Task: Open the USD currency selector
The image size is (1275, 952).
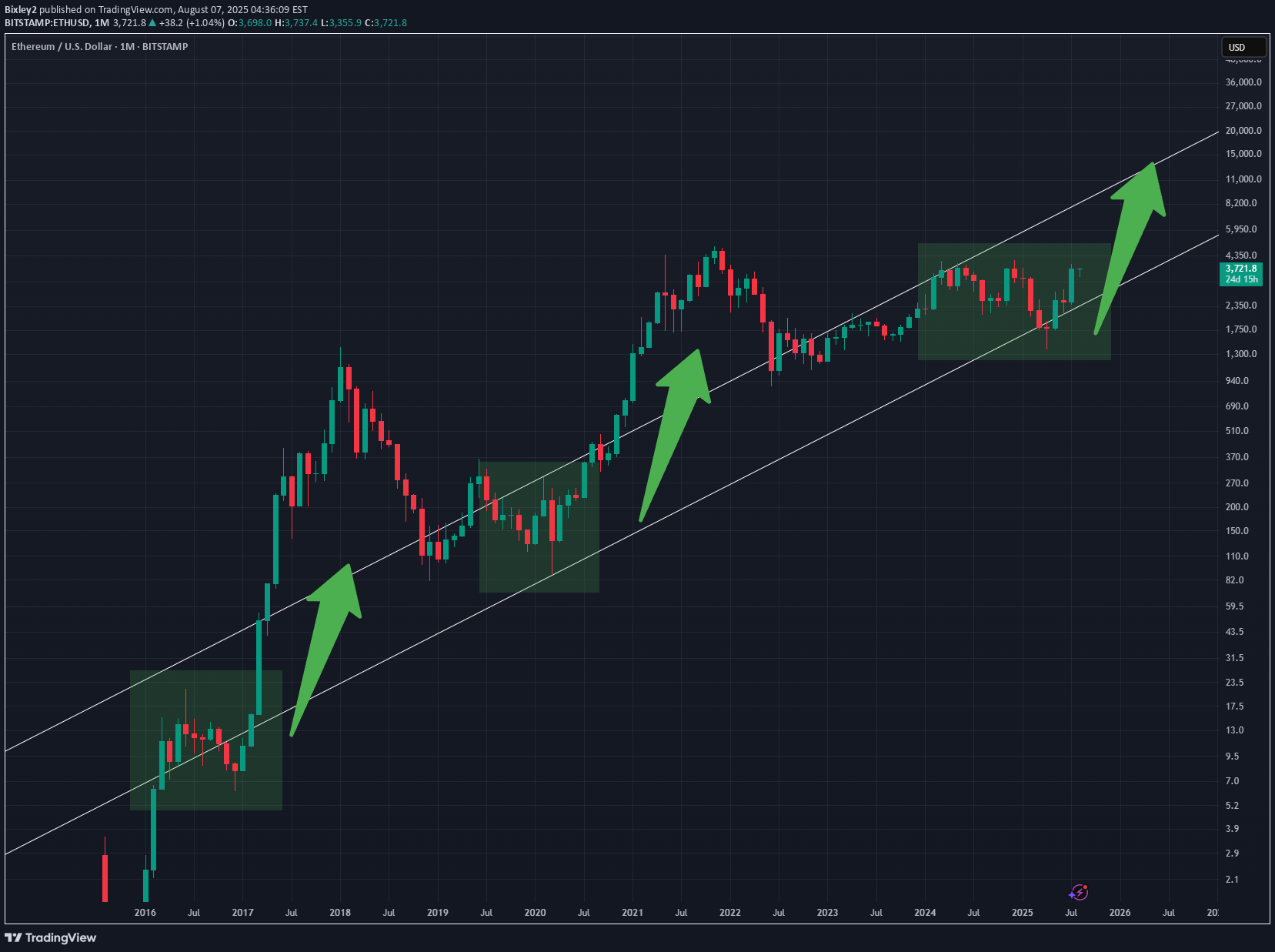Action: [x=1243, y=47]
